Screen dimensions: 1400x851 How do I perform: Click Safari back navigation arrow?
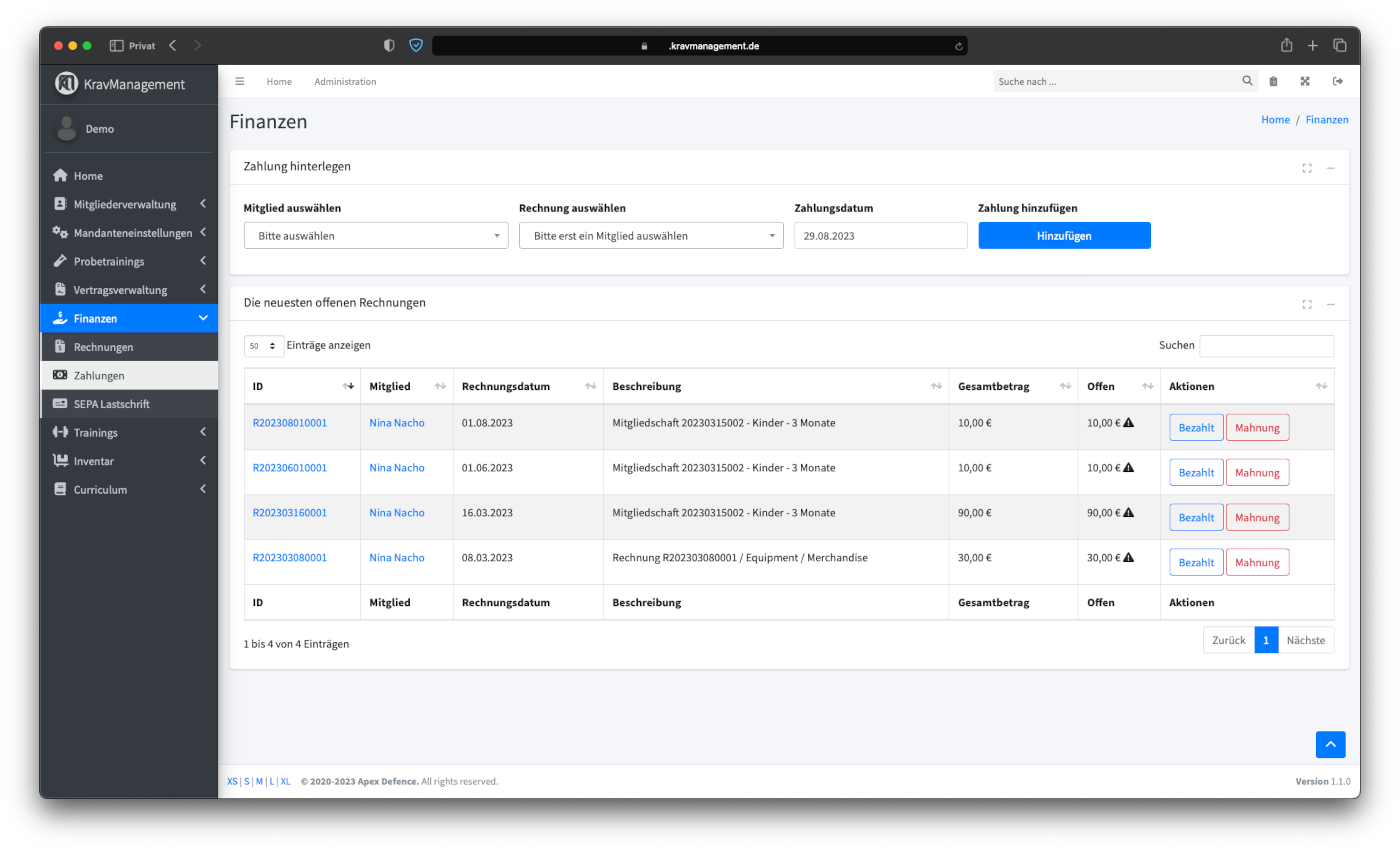[x=172, y=46]
